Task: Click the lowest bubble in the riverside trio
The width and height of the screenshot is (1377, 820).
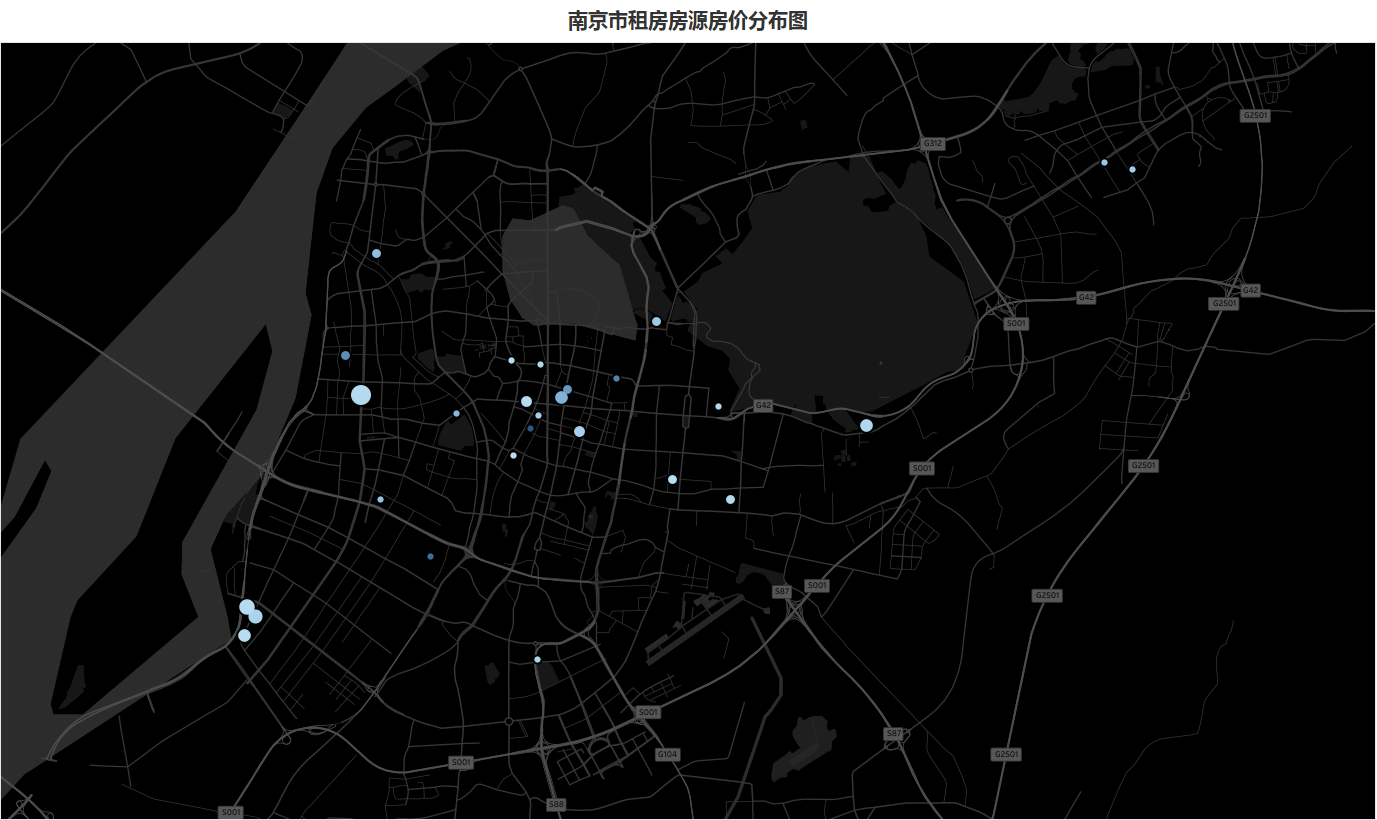Action: (244, 635)
